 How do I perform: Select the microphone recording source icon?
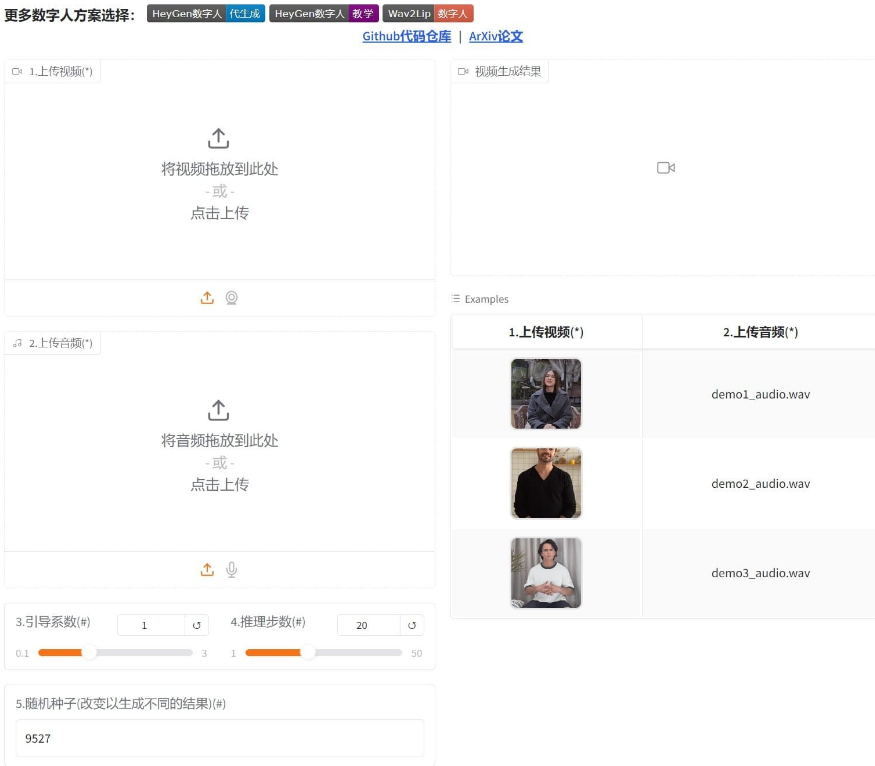pyautogui.click(x=231, y=570)
